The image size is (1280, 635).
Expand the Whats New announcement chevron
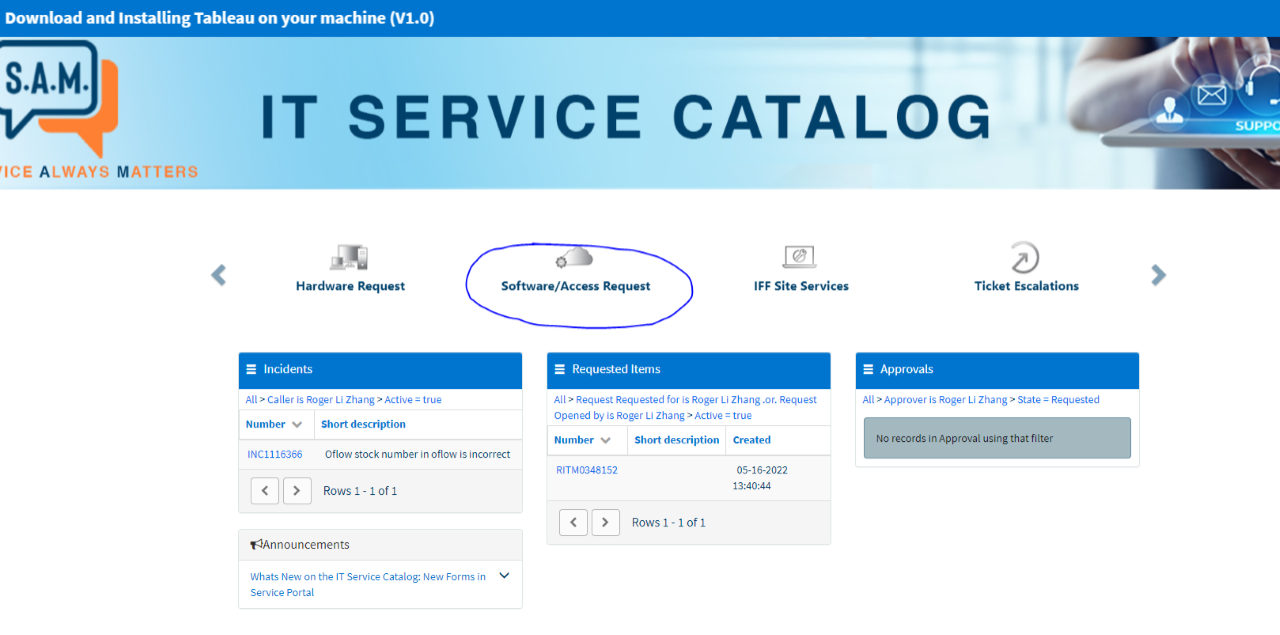pyautogui.click(x=504, y=576)
